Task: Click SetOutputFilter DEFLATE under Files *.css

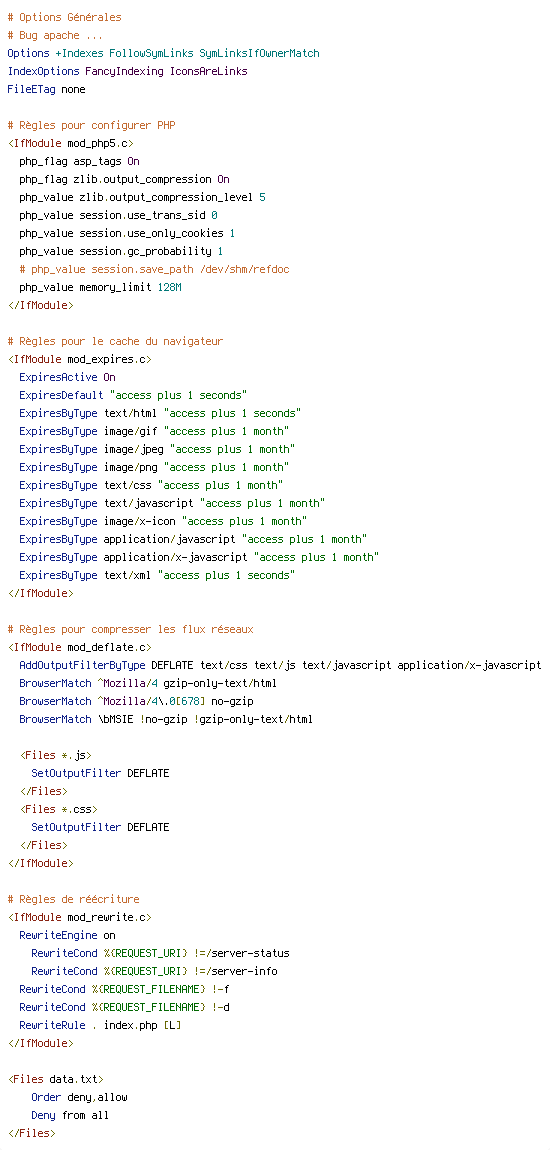Action: tap(100, 827)
